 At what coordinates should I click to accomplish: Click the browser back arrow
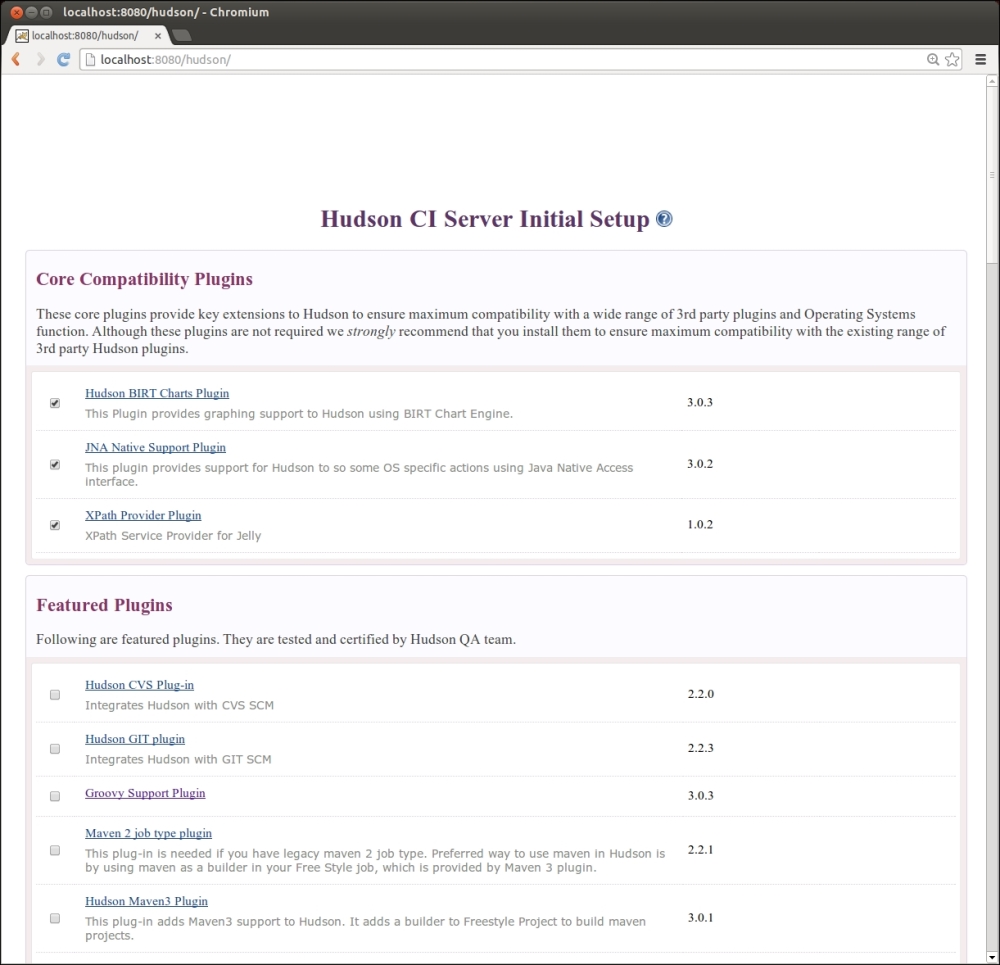click(x=16, y=59)
